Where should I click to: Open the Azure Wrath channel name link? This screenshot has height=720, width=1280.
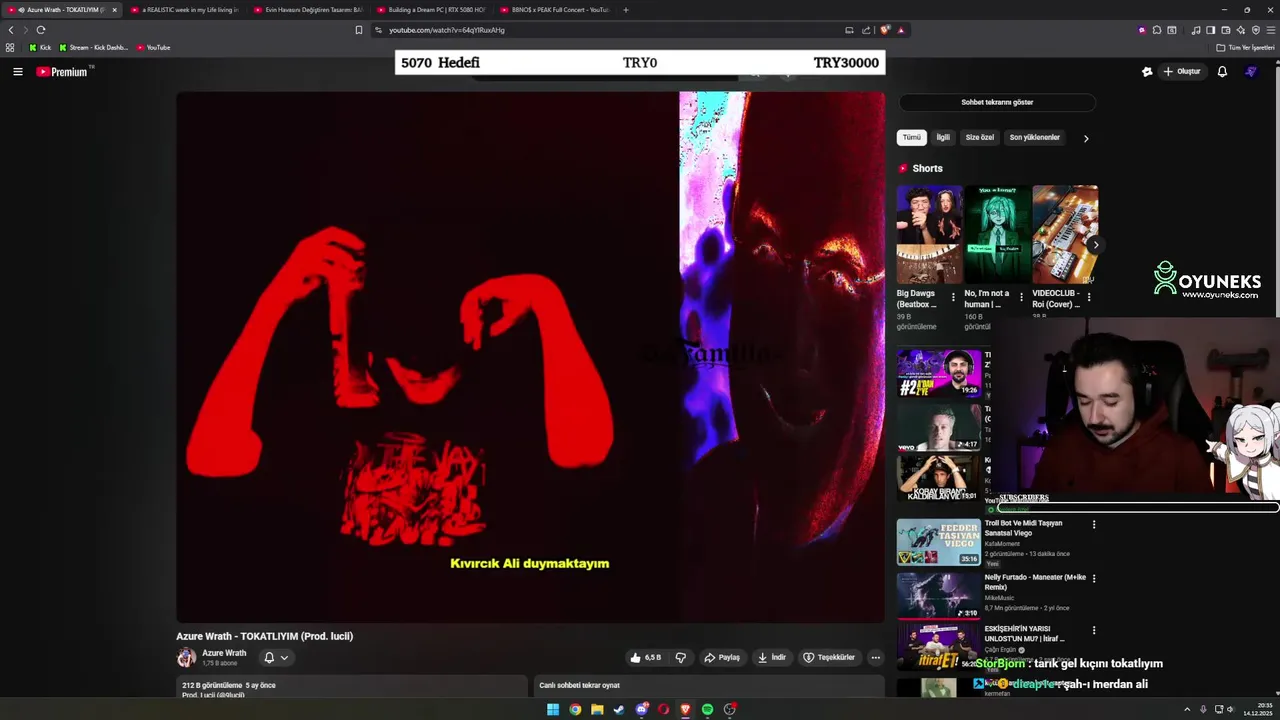[x=224, y=653]
